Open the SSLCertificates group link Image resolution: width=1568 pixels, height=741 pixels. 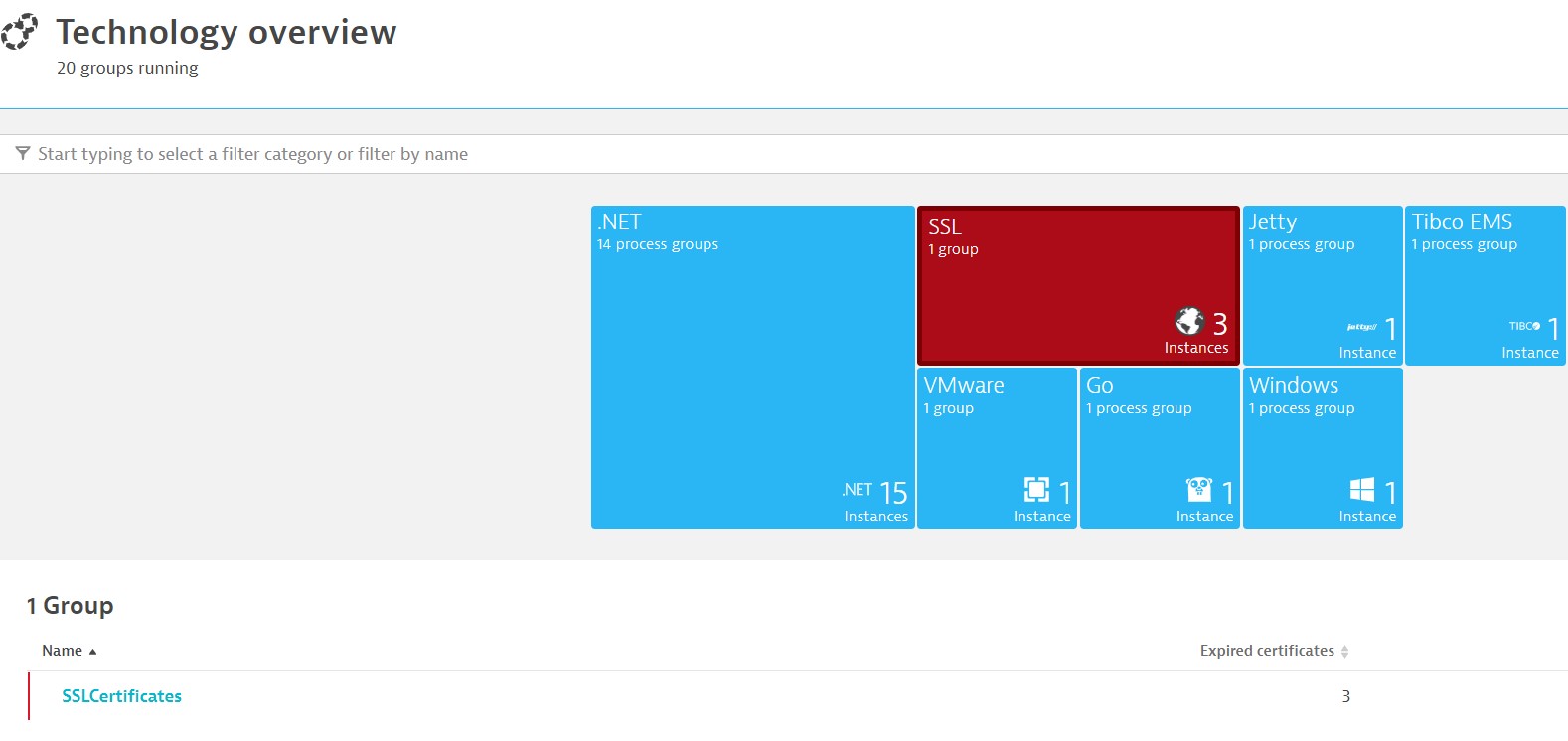(x=122, y=696)
